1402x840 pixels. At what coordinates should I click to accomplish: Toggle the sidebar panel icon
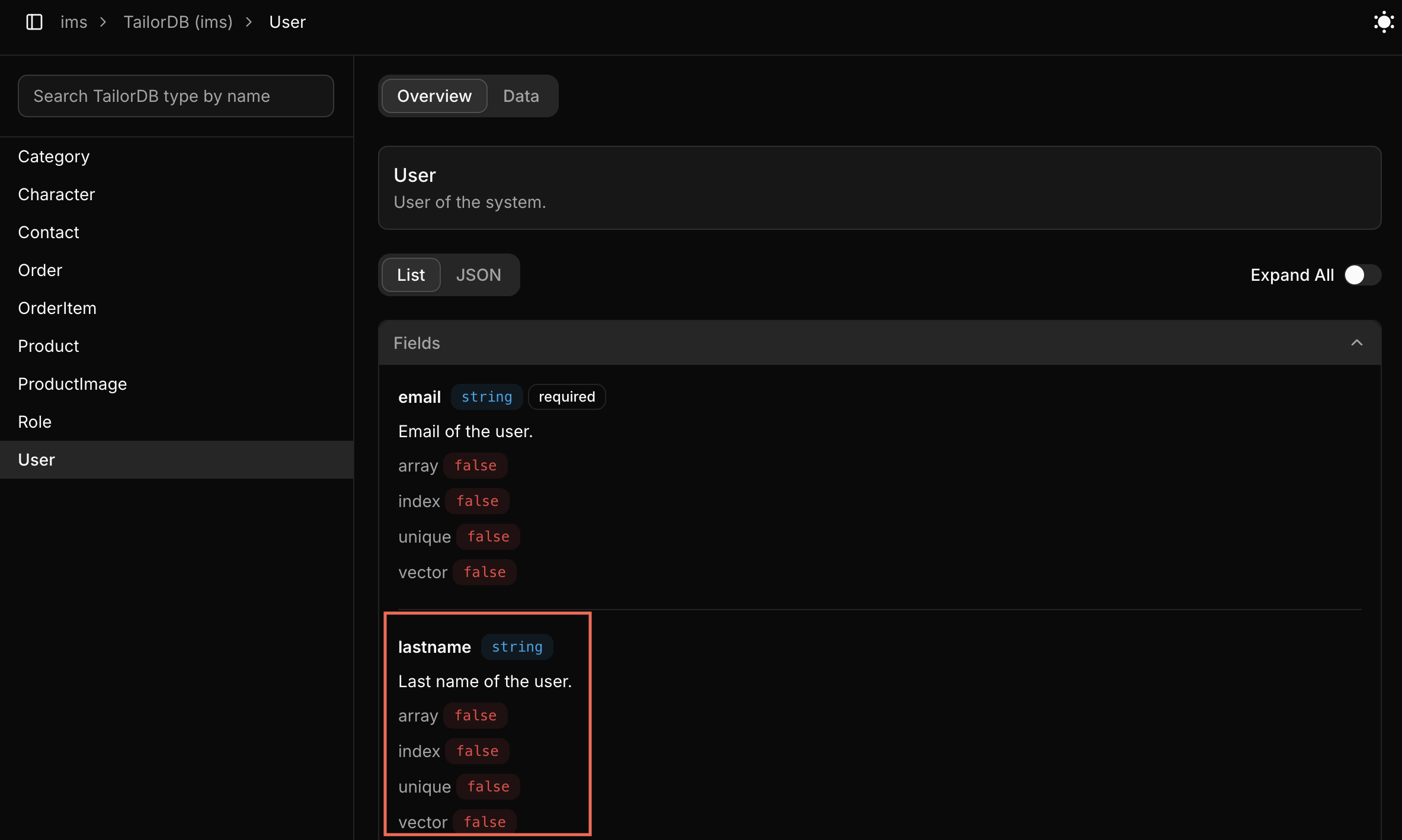pos(34,22)
